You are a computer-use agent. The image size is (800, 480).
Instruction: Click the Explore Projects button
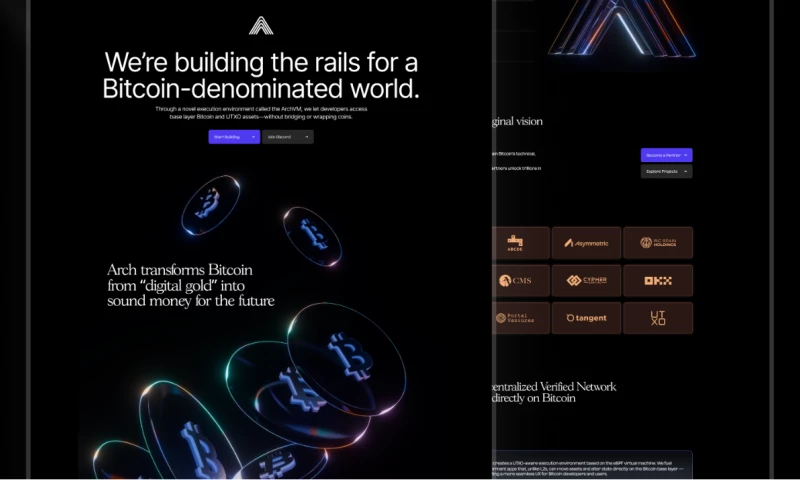point(666,171)
